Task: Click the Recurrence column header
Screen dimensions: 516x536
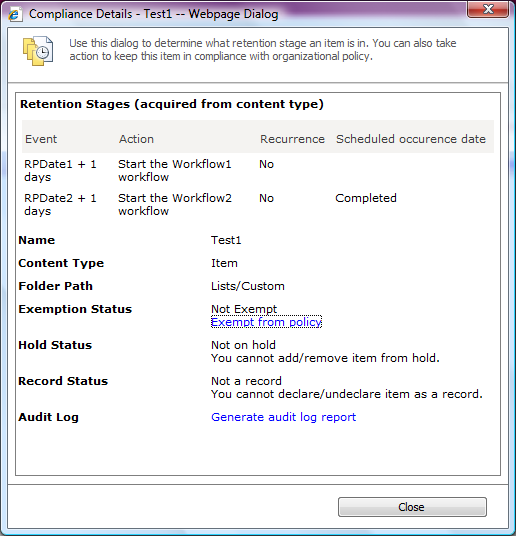Action: [x=292, y=139]
